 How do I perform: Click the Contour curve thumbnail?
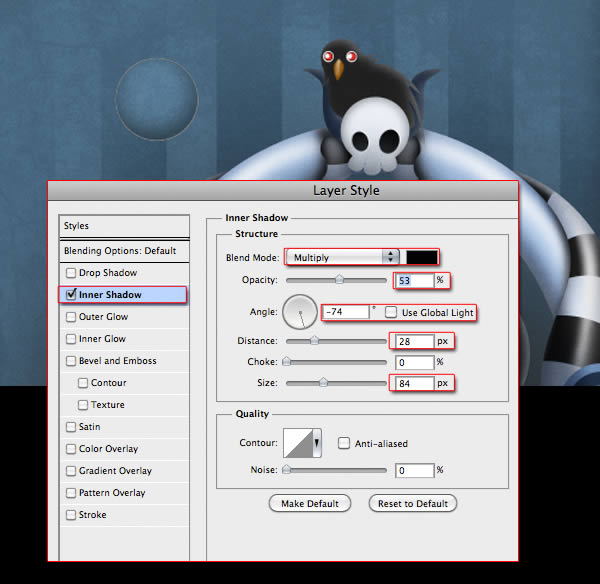[298, 443]
